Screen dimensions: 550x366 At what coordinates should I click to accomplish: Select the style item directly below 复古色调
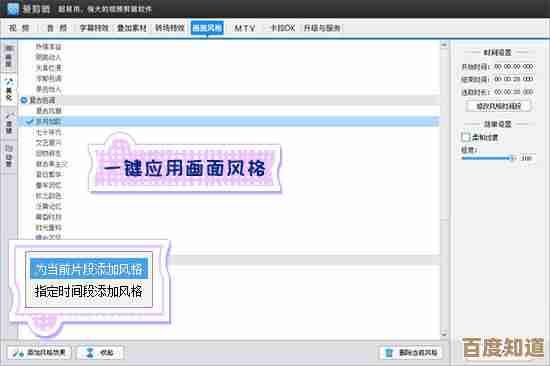pyautogui.click(x=49, y=111)
